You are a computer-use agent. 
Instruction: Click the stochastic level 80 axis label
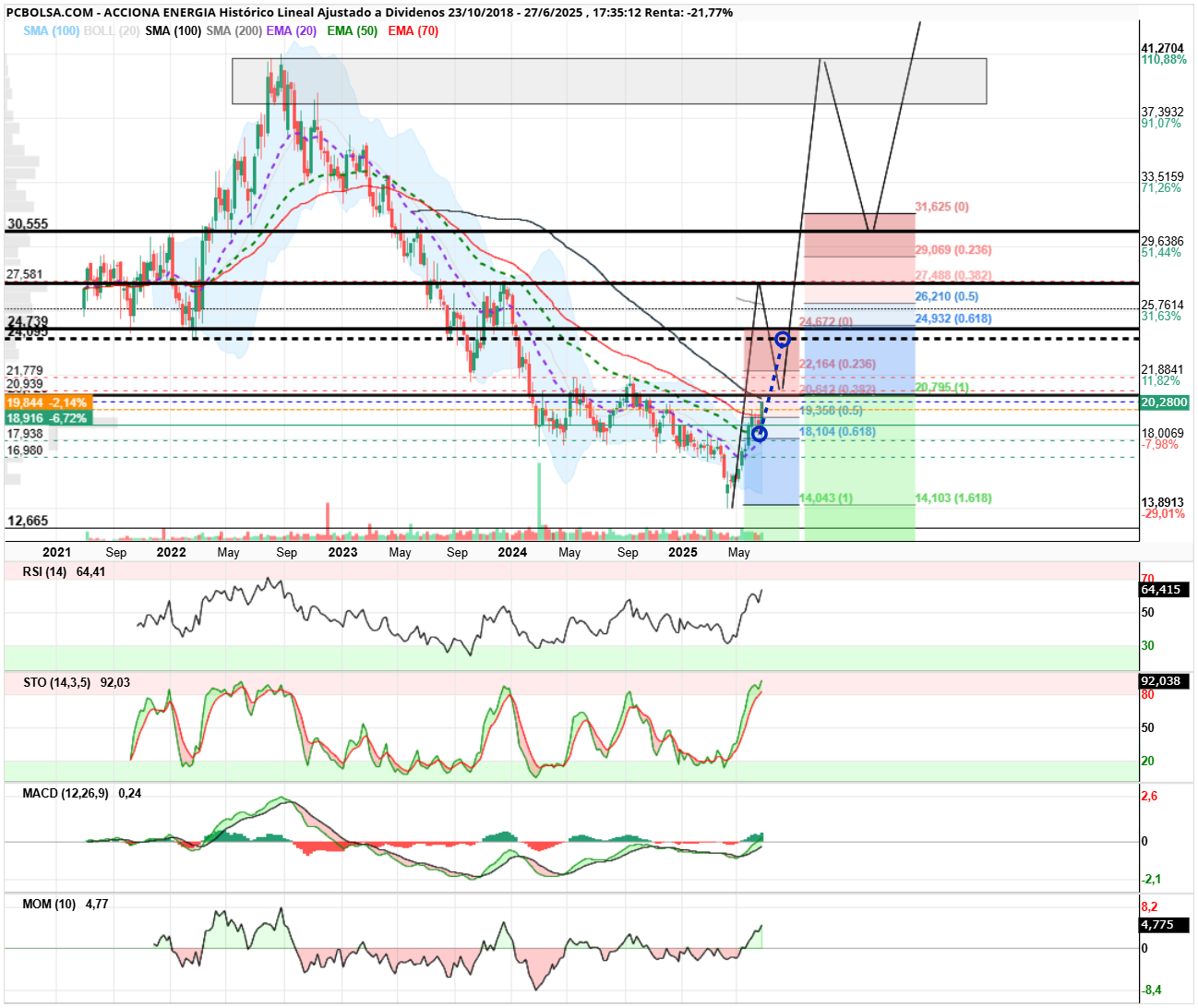[1148, 694]
